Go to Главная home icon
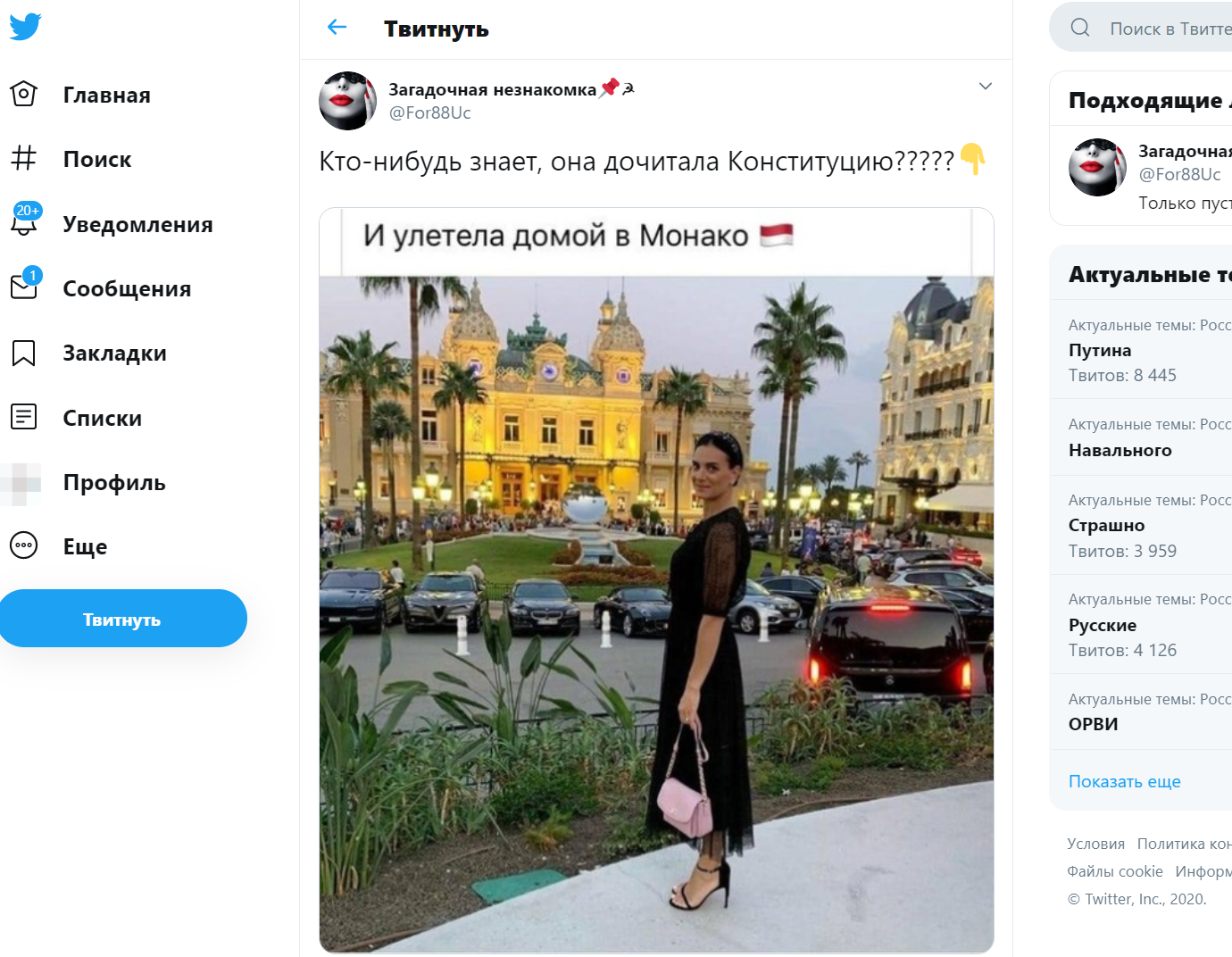 (x=24, y=94)
